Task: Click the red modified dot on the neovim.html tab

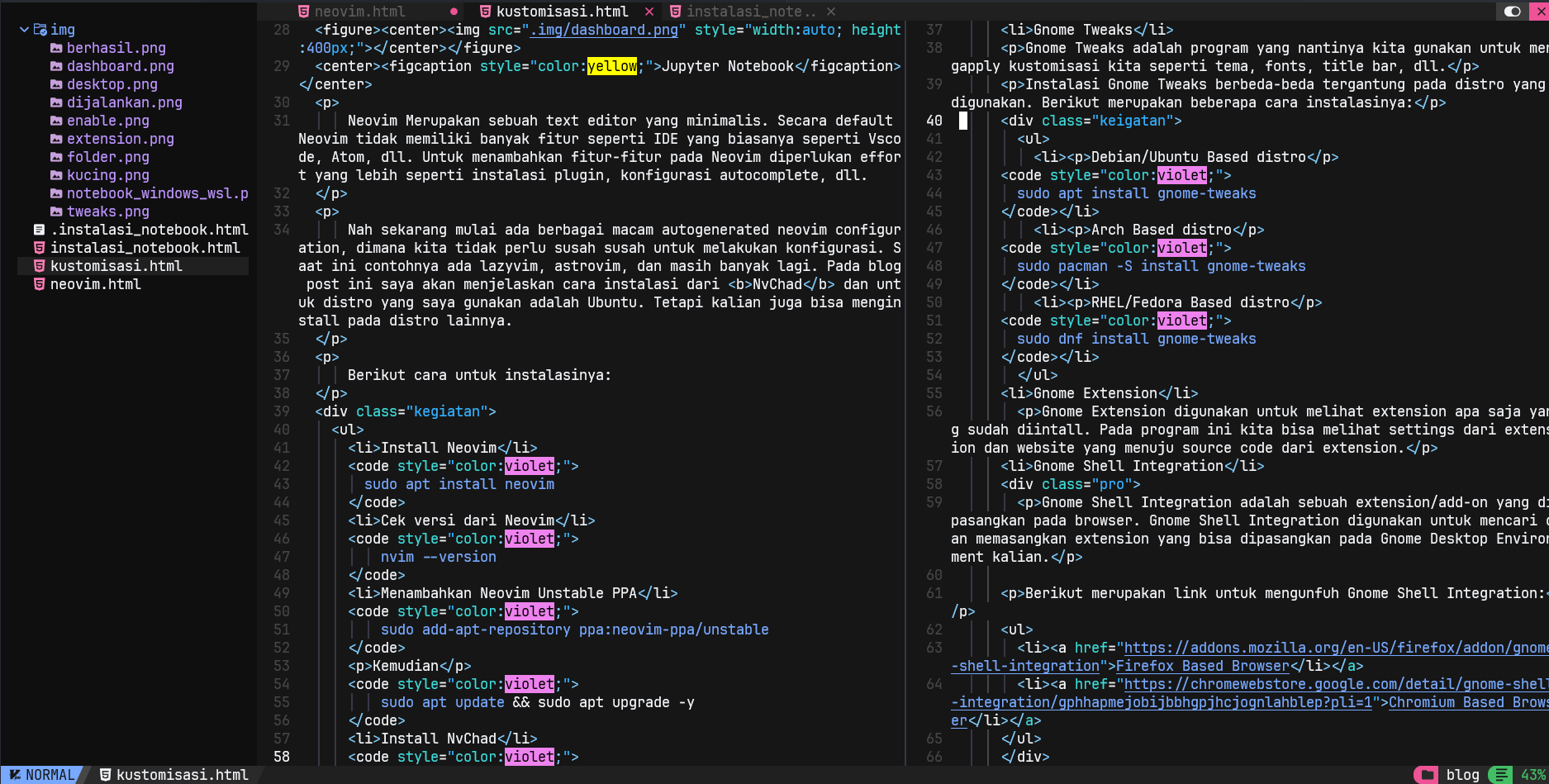Action: tap(454, 12)
